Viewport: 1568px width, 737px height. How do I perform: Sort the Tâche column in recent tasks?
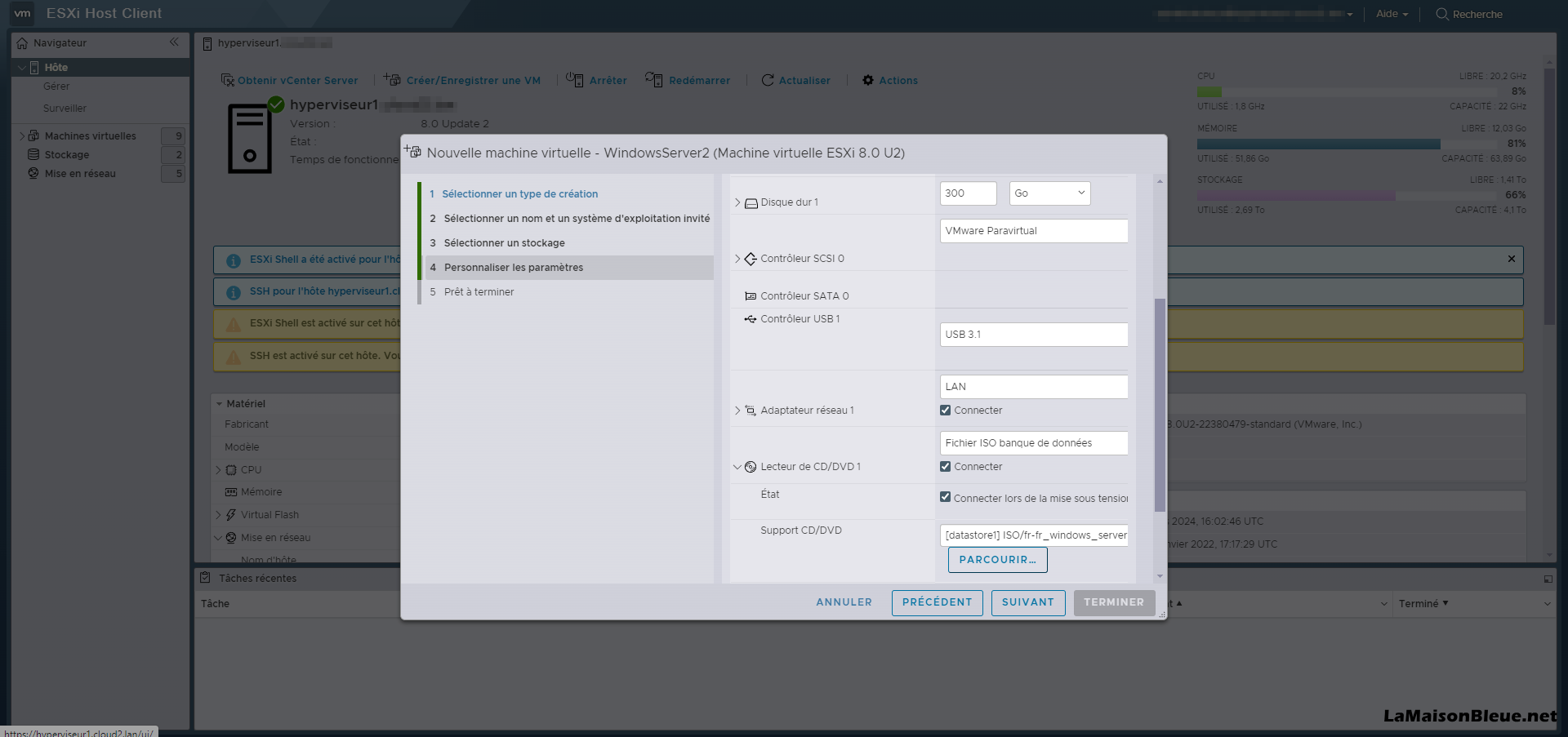(216, 604)
